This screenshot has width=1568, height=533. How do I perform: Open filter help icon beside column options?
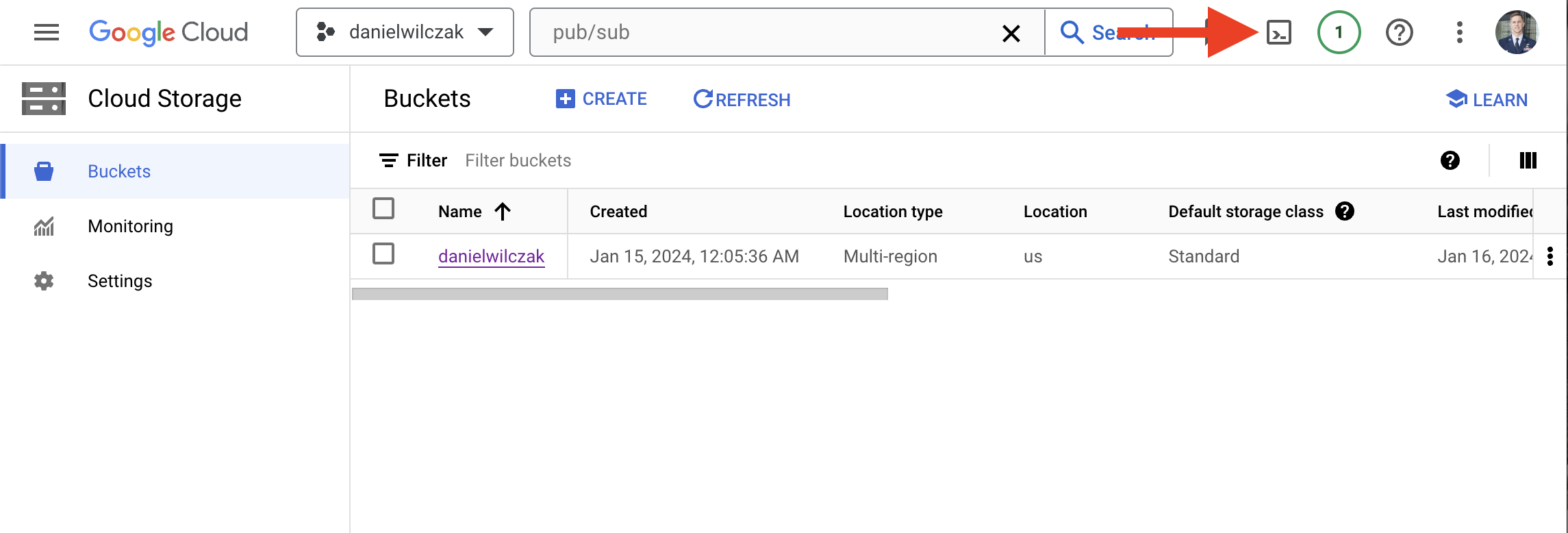(x=1450, y=160)
